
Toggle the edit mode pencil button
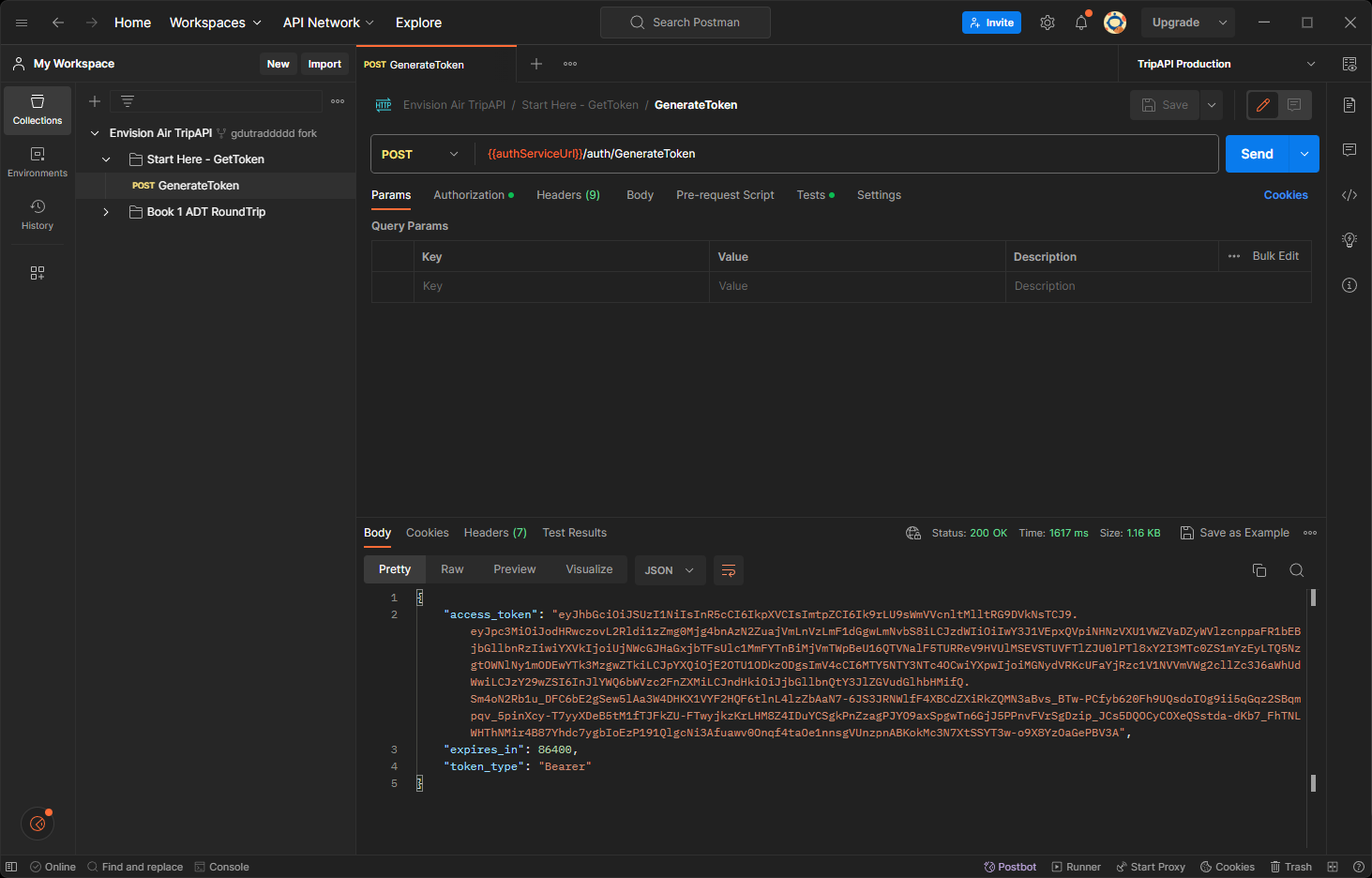point(1263,105)
